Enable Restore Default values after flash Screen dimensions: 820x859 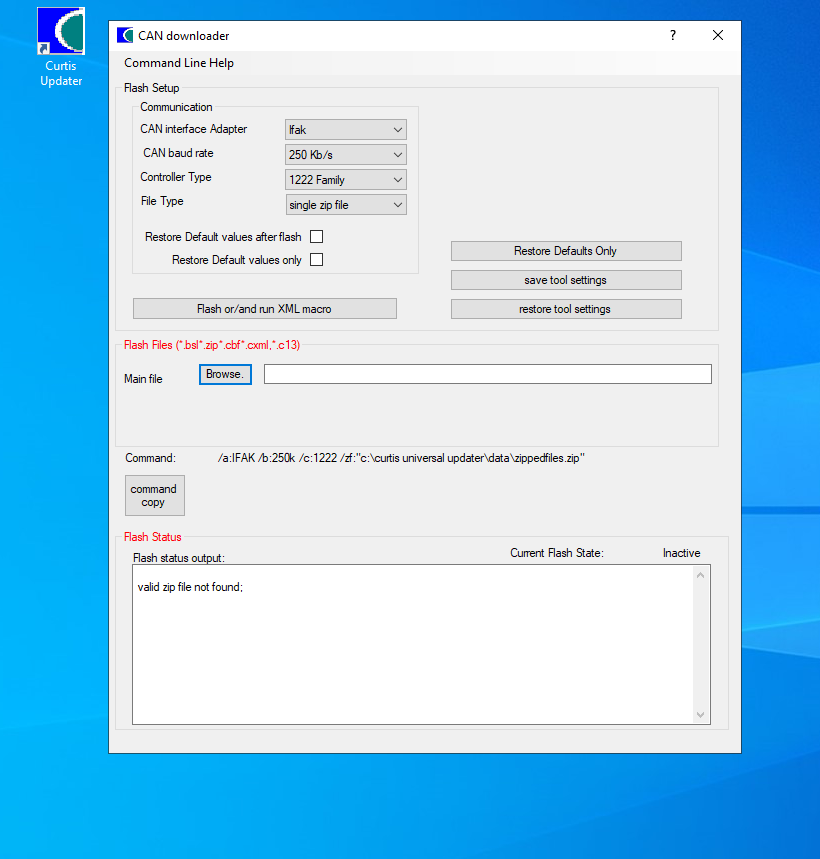tap(316, 236)
